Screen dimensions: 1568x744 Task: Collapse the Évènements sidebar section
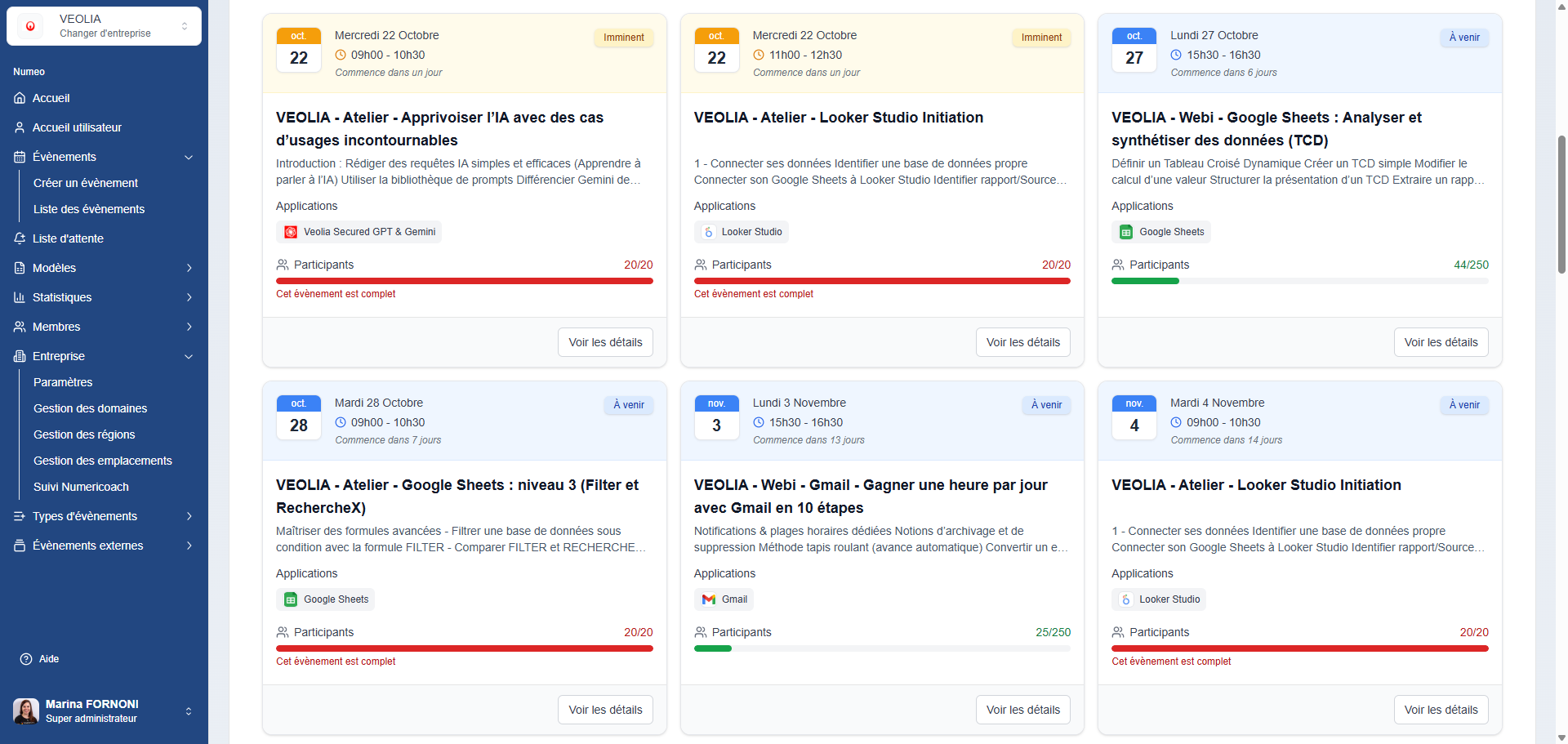(189, 157)
